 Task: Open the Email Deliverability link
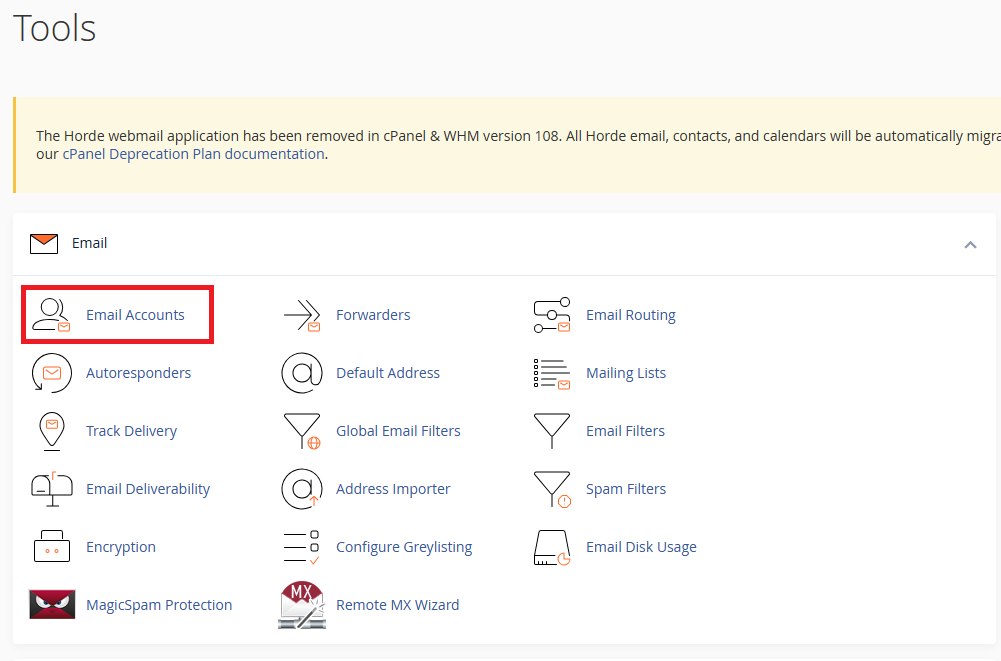pyautogui.click(x=148, y=489)
